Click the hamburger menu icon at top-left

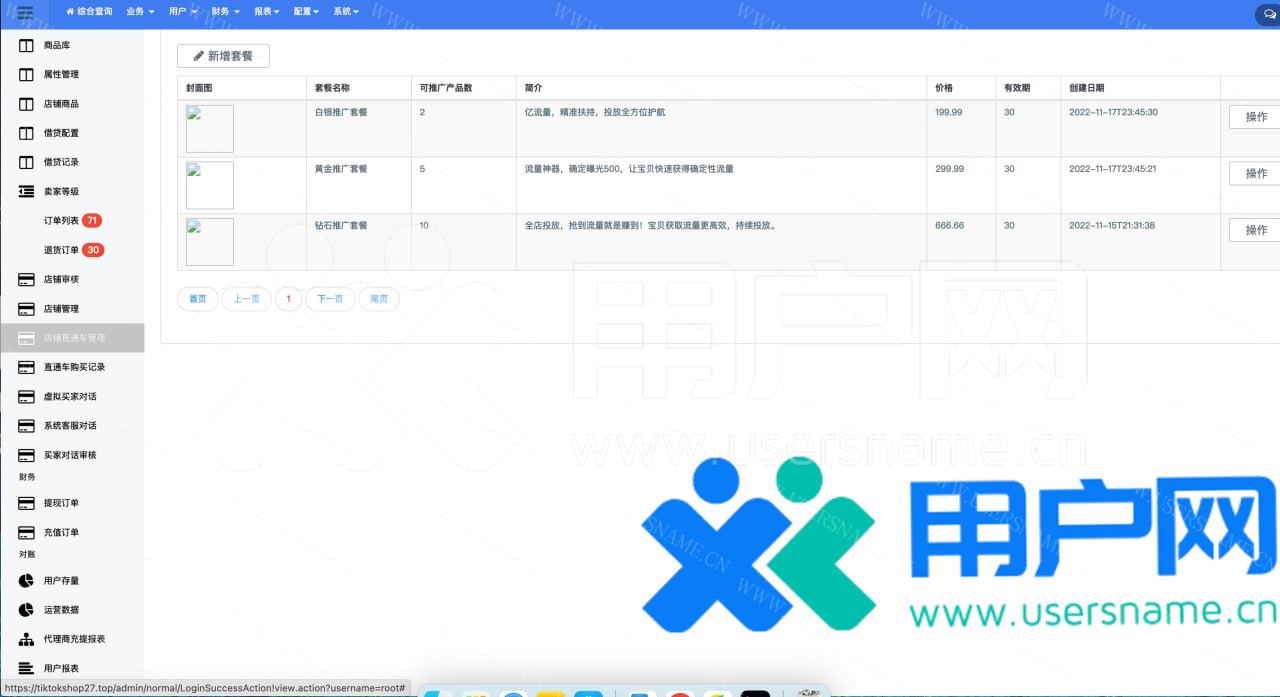(x=25, y=12)
